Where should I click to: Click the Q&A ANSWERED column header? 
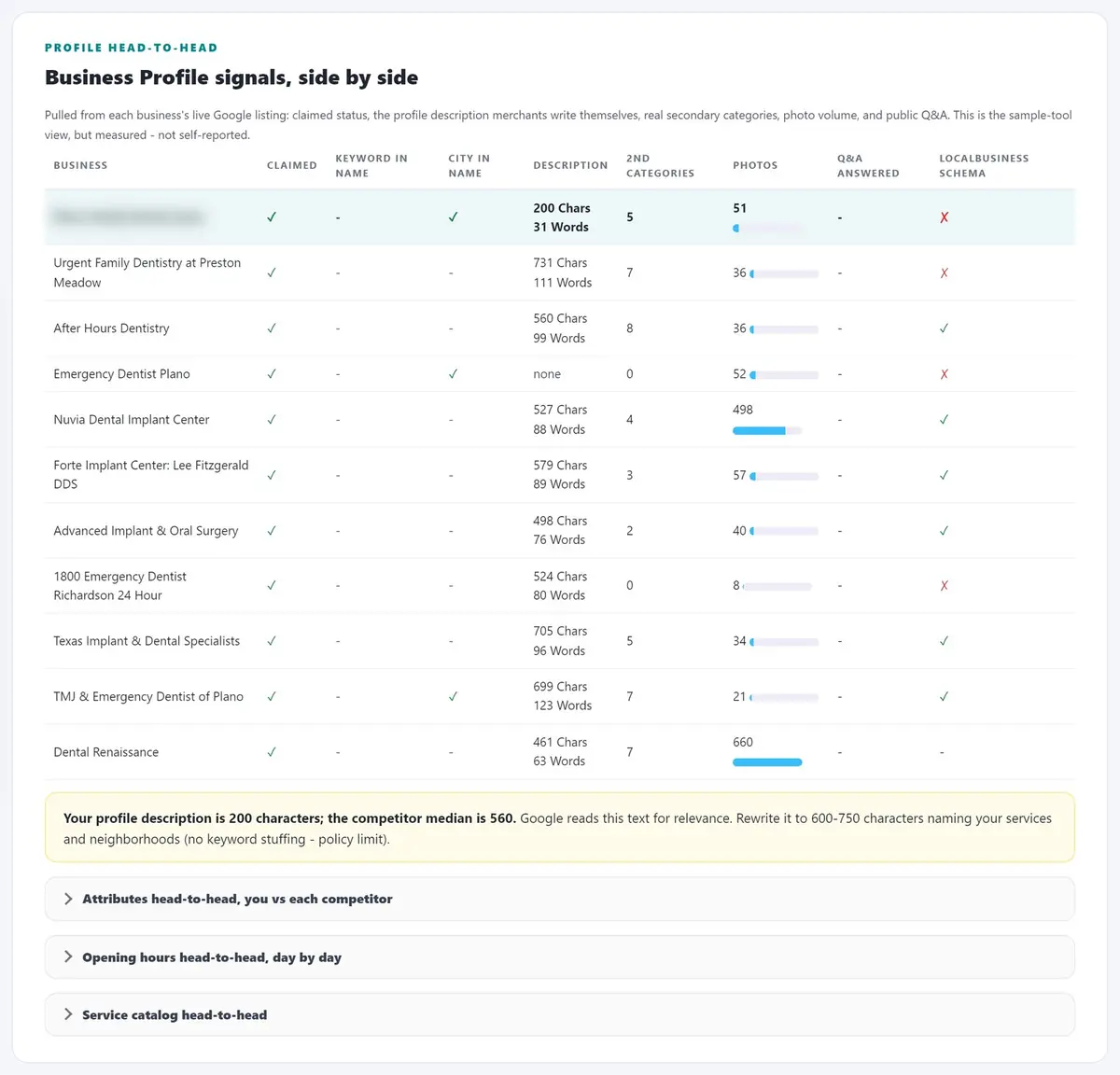pyautogui.click(x=868, y=165)
